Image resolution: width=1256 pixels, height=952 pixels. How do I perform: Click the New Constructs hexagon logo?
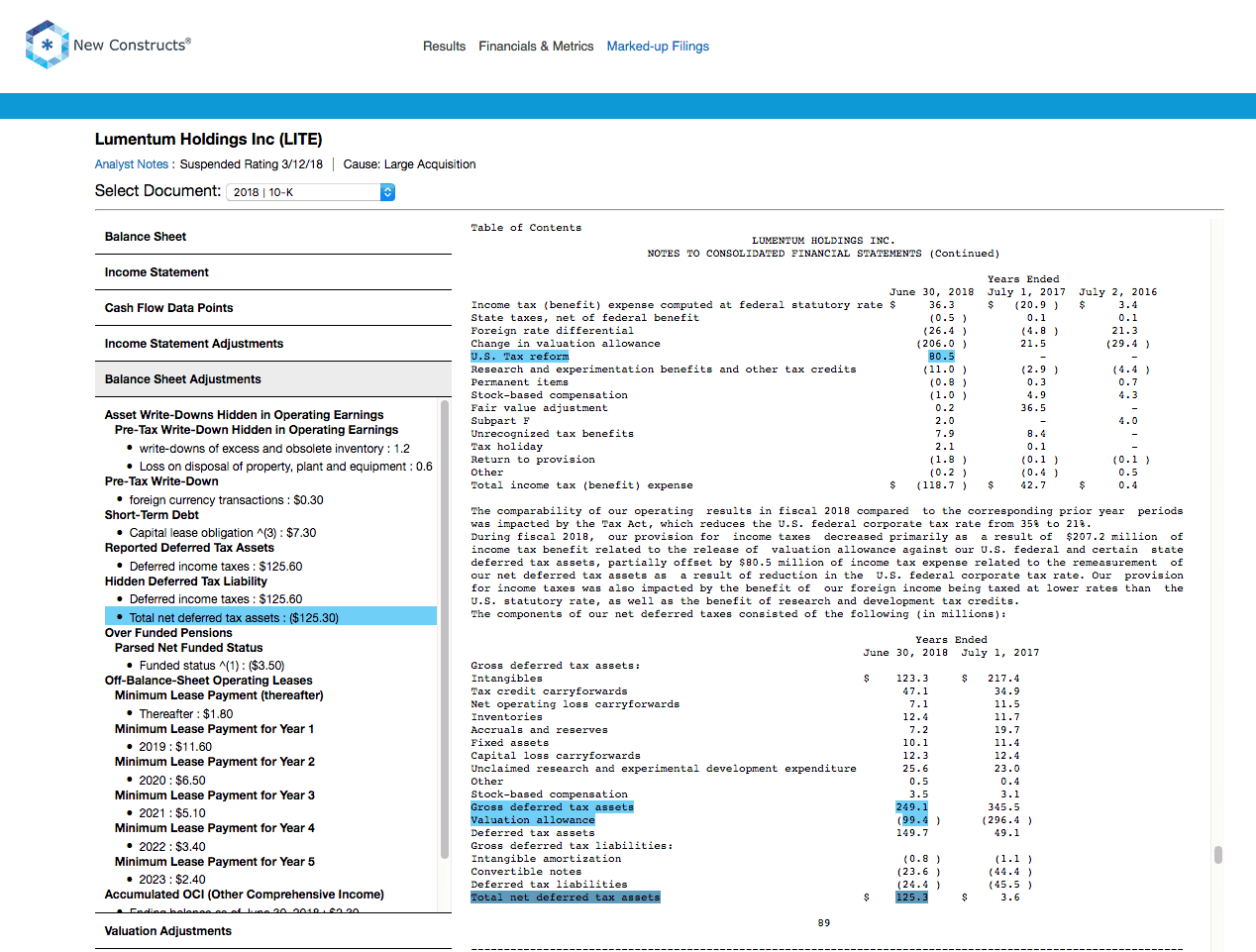click(x=47, y=45)
